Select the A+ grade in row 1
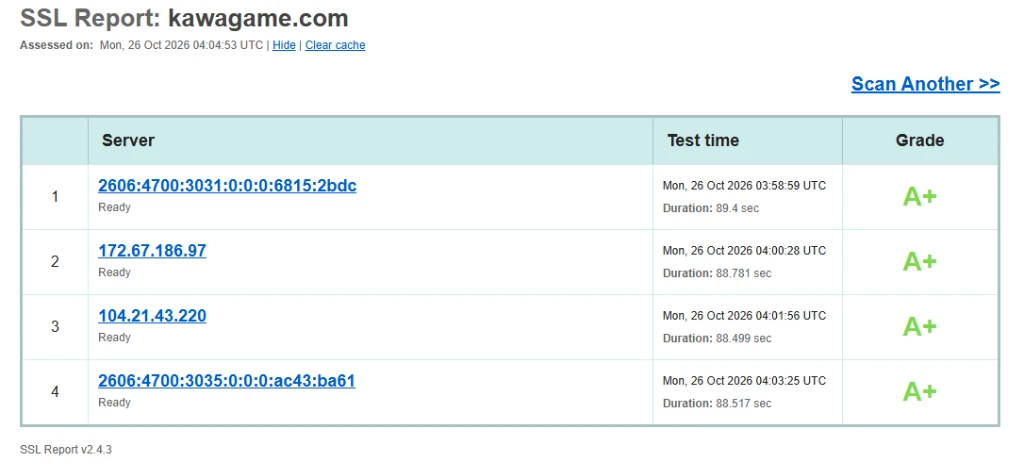 click(920, 196)
